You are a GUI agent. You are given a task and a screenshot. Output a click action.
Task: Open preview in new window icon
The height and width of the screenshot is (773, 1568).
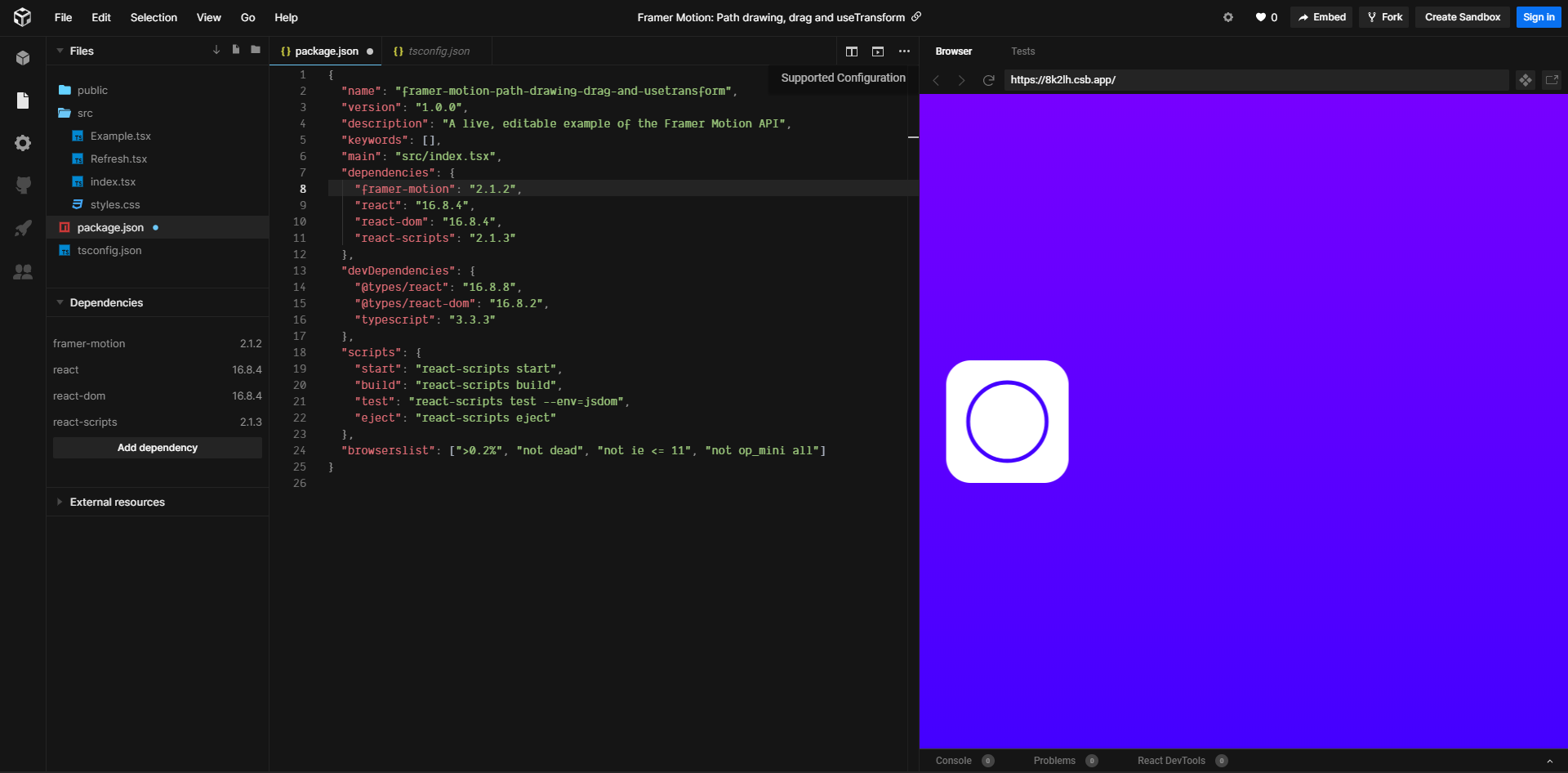1552,80
